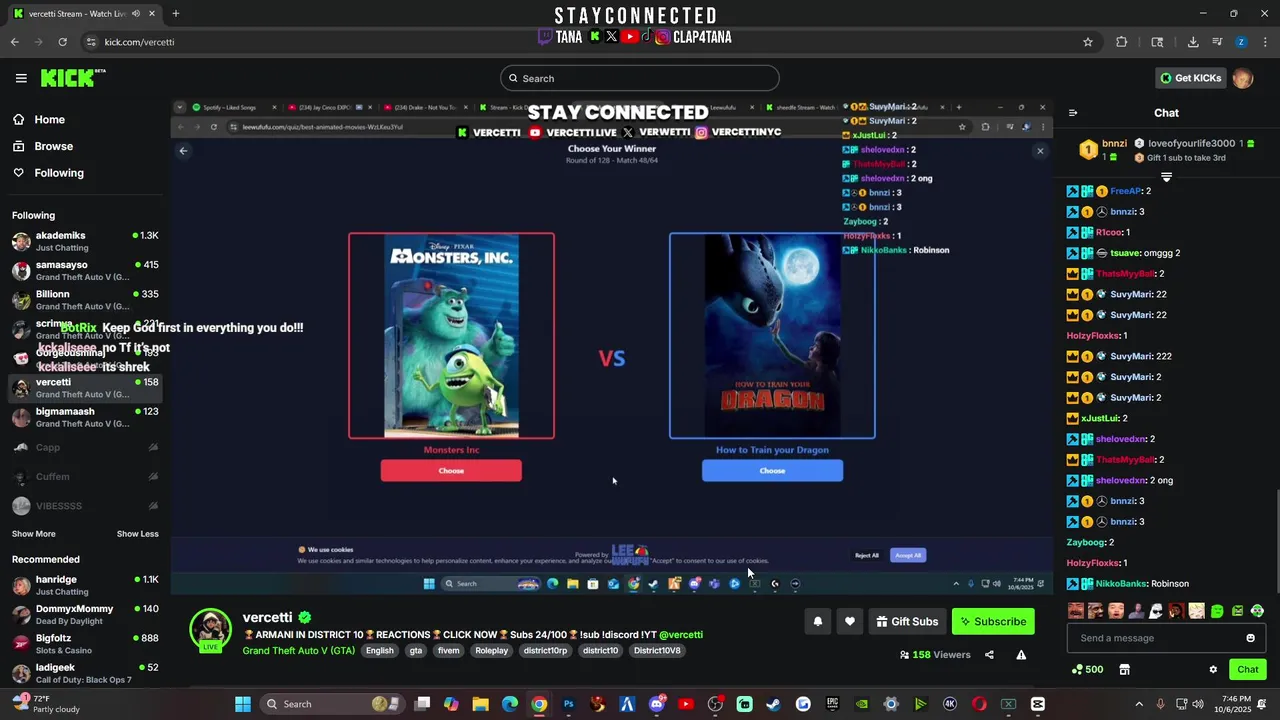
Task: Open DommyxMommy recommended channel
Action: point(85,614)
